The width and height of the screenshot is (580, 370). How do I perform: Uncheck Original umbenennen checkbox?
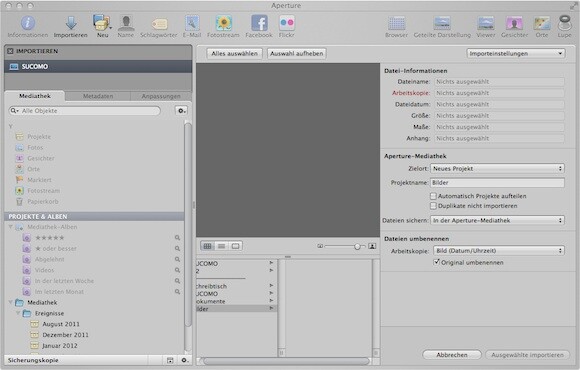click(436, 262)
